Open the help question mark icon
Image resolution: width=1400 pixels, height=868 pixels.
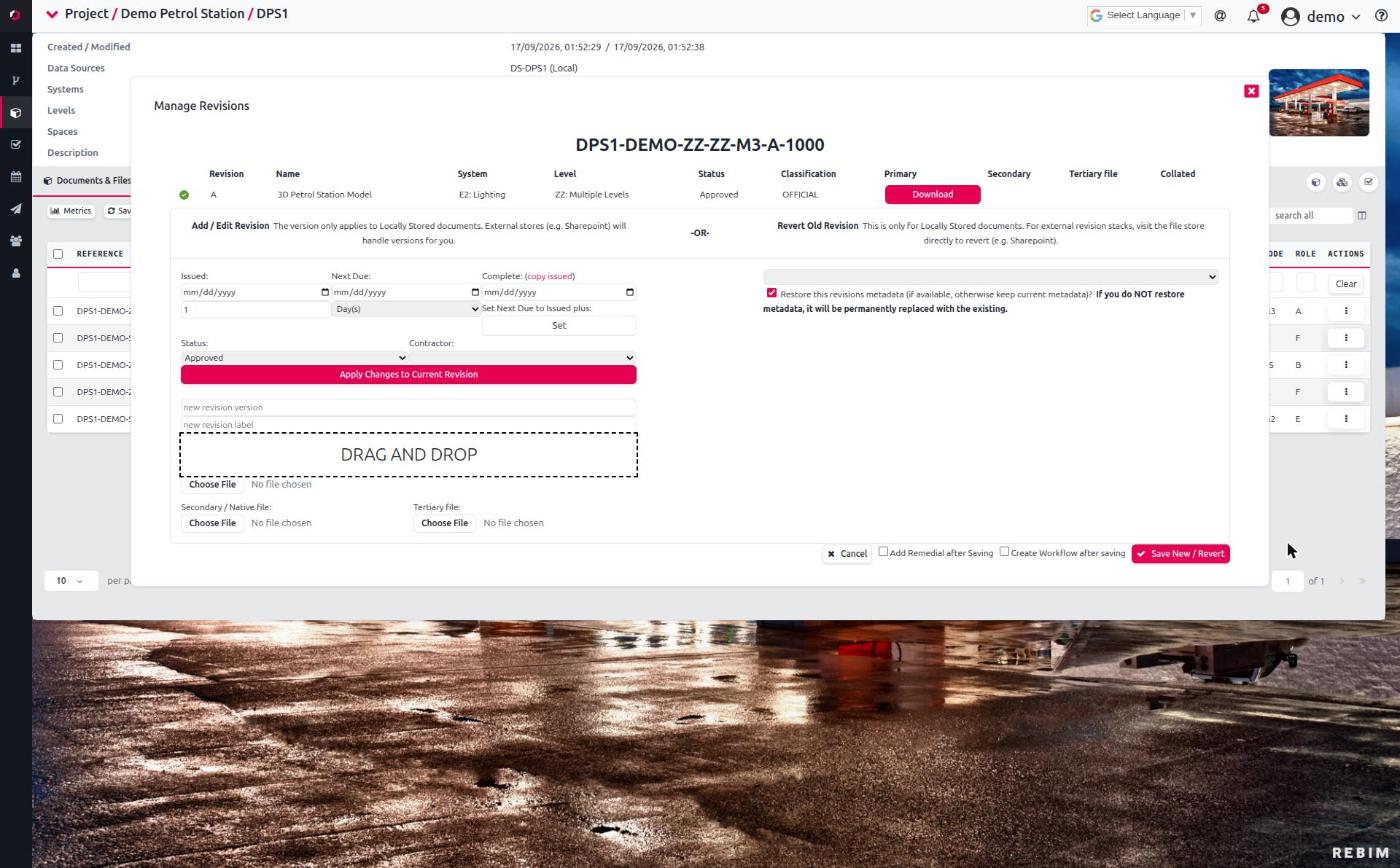[x=1382, y=16]
